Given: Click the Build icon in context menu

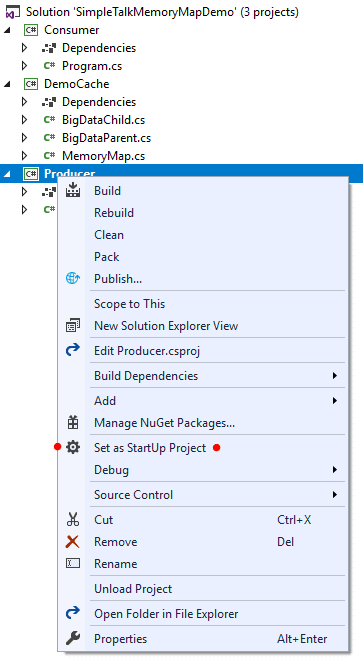Looking at the screenshot, I should tap(73, 190).
